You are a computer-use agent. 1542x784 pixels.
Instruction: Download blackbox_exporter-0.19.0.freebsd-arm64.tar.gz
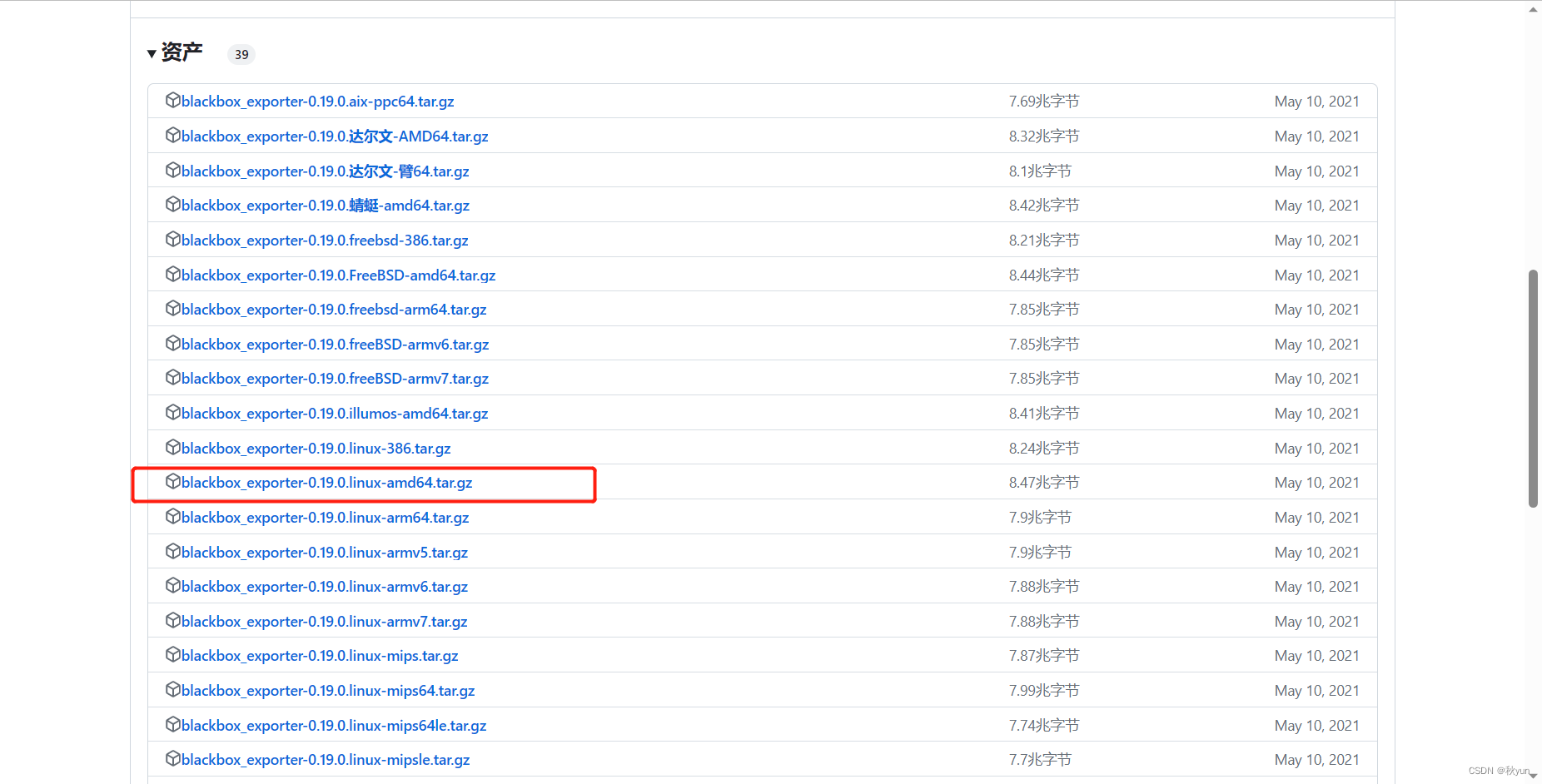pos(334,310)
